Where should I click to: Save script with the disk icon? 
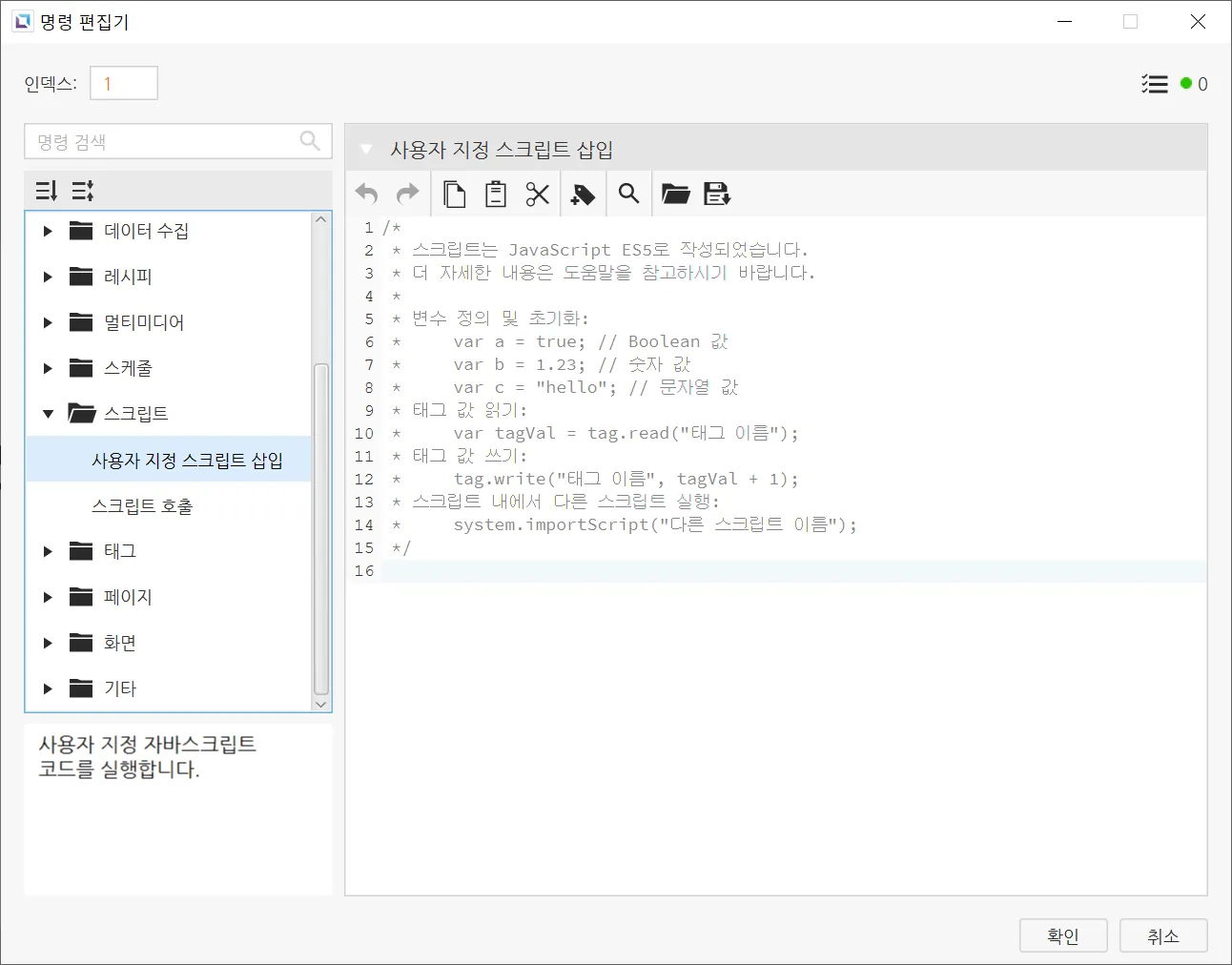pos(717,195)
